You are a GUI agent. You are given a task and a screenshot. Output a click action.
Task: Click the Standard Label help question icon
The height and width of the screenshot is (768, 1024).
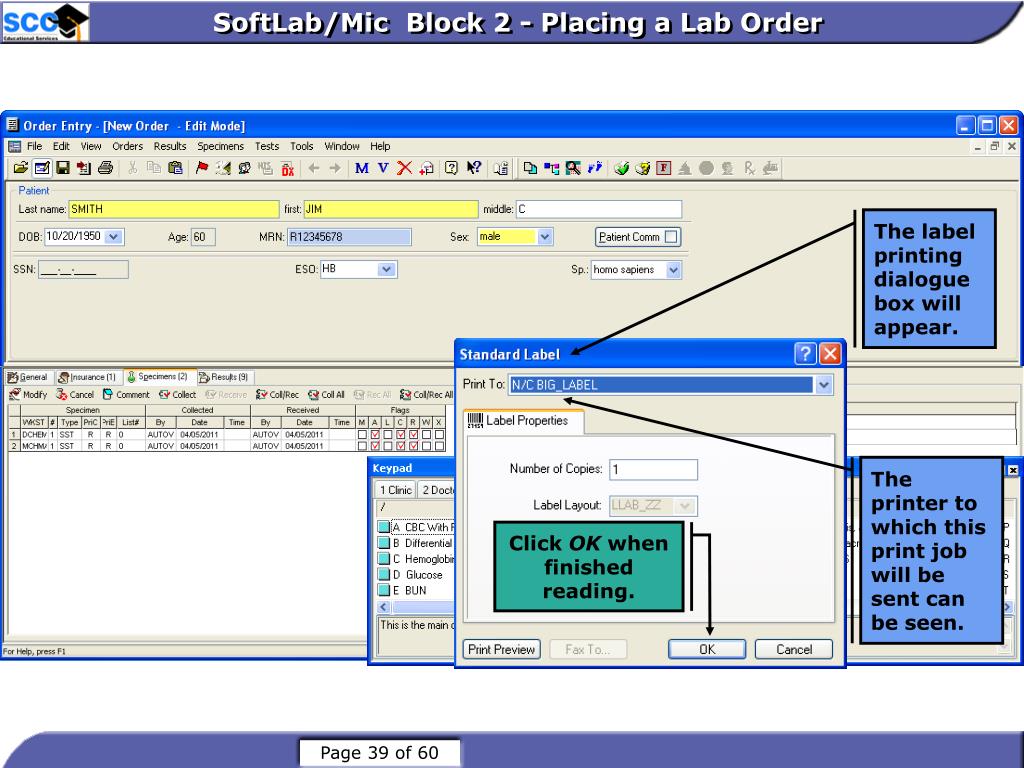pos(805,354)
